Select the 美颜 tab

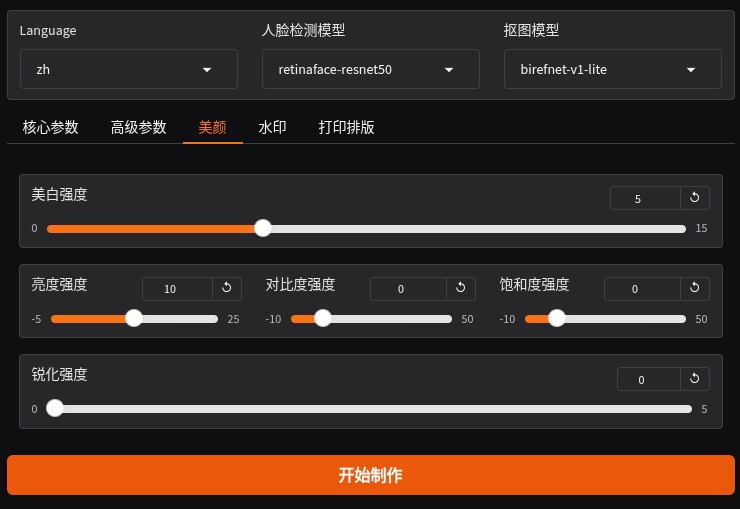pos(212,127)
